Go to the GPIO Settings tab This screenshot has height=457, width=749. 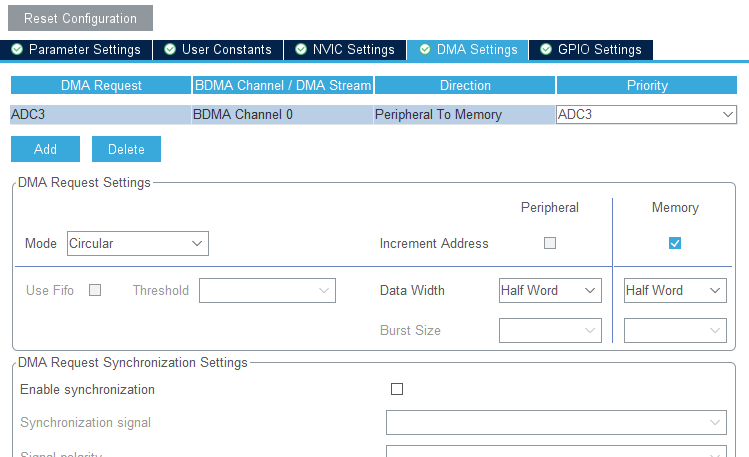pos(591,49)
